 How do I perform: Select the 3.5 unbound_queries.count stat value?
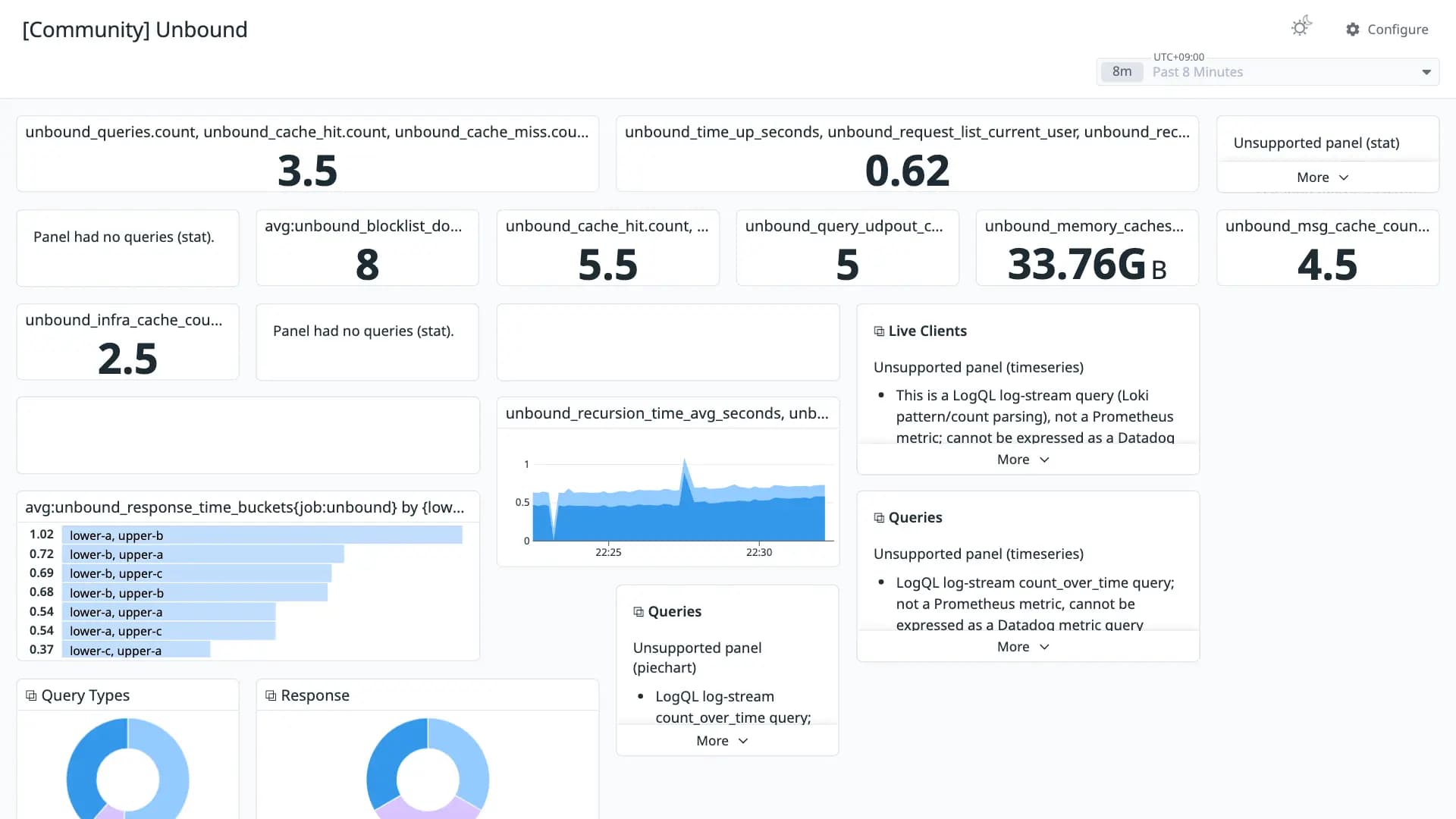pos(307,171)
